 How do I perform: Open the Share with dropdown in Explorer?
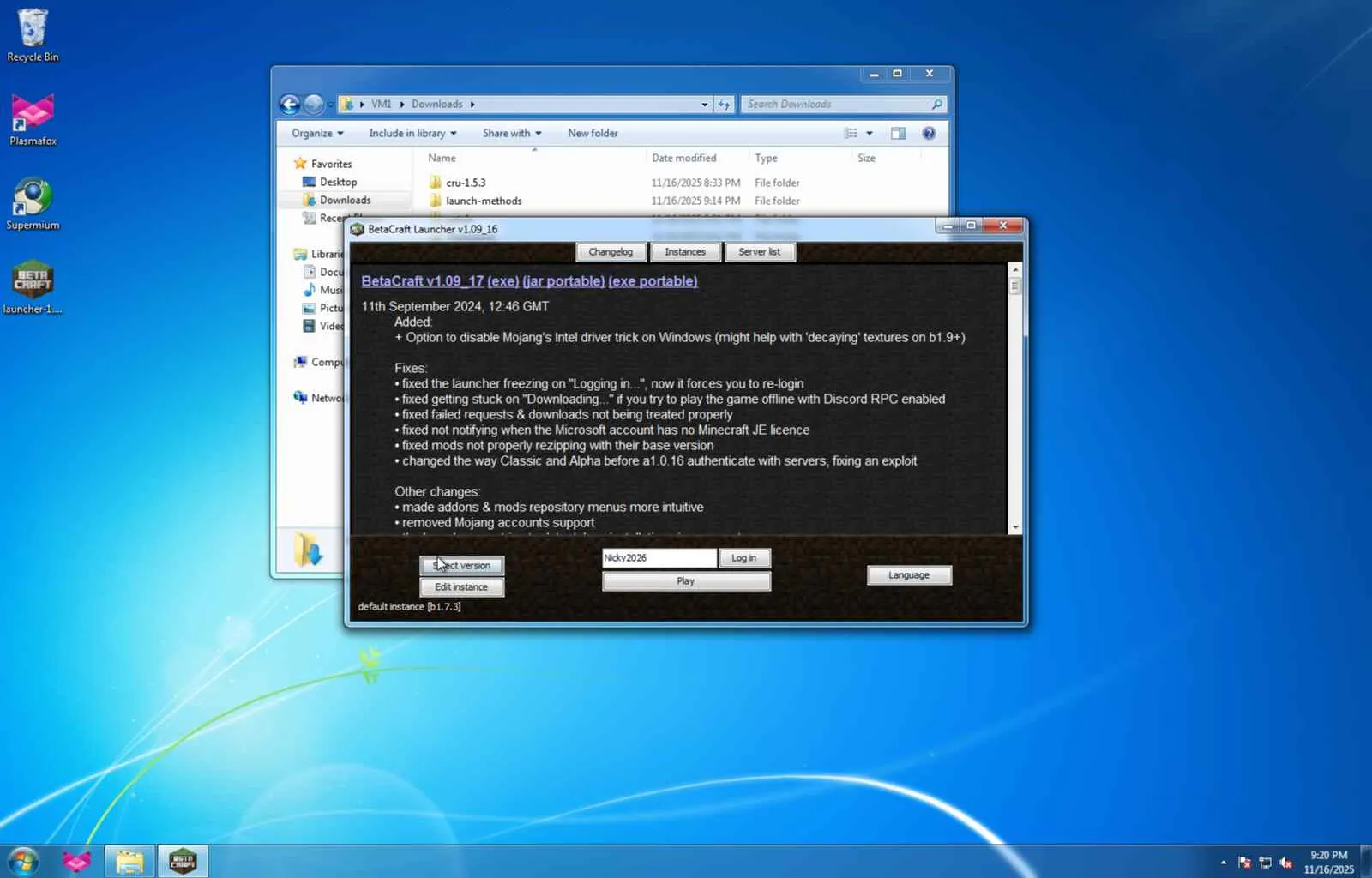click(x=512, y=133)
